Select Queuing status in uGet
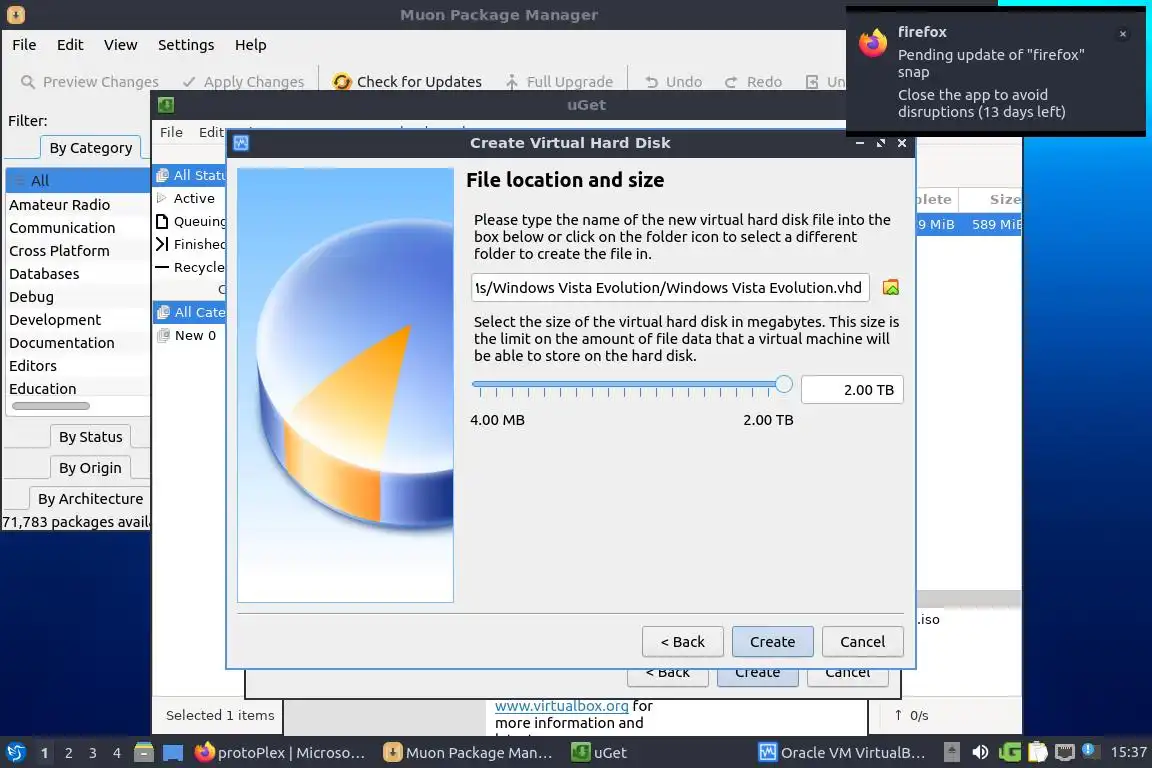Image resolution: width=1152 pixels, height=768 pixels. (x=190, y=221)
